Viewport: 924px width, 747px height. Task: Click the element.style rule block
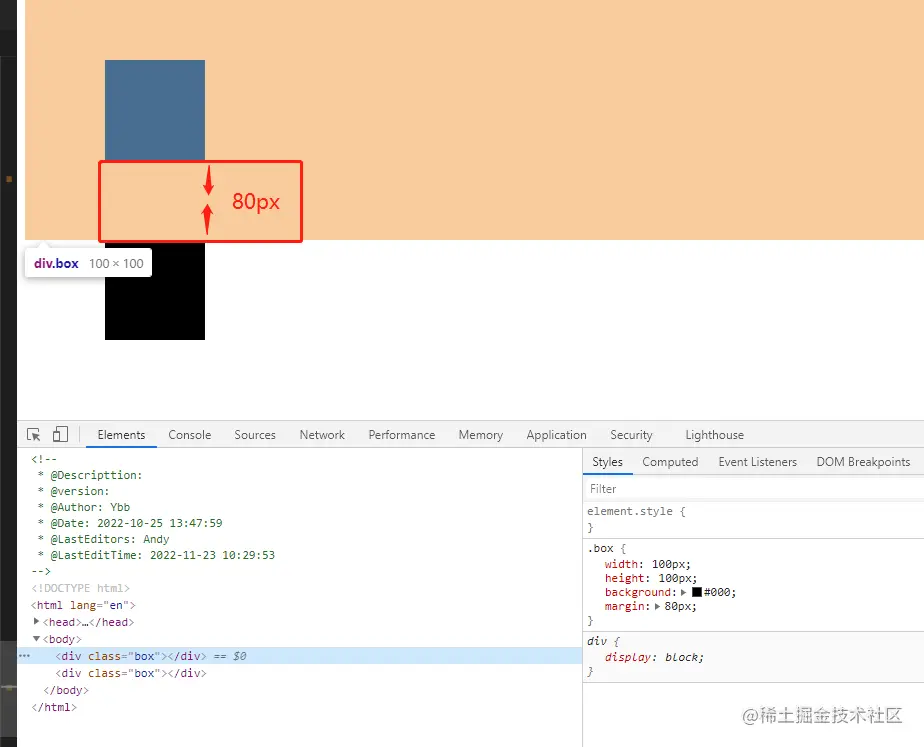(753, 519)
